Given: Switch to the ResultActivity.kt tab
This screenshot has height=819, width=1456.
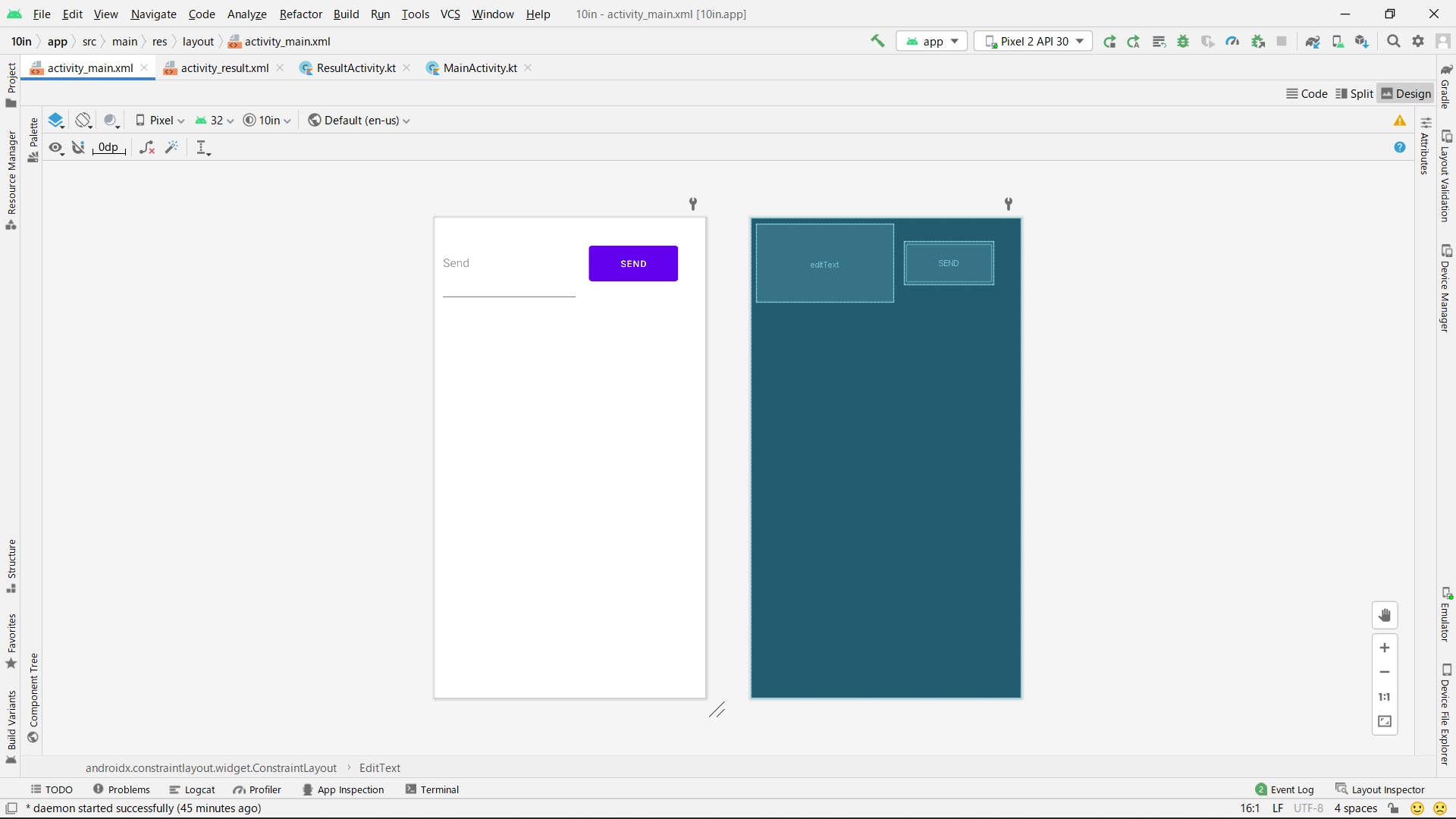Looking at the screenshot, I should pos(356,68).
